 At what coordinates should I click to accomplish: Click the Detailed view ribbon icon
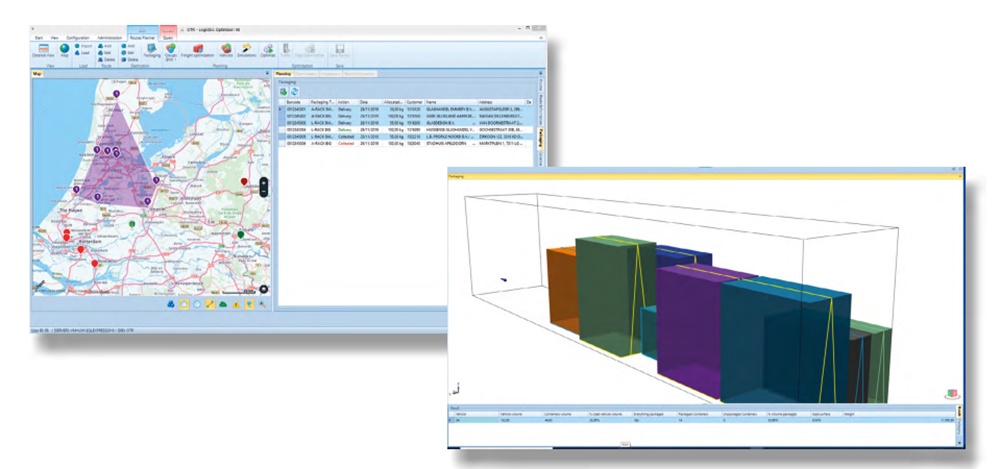pos(44,50)
